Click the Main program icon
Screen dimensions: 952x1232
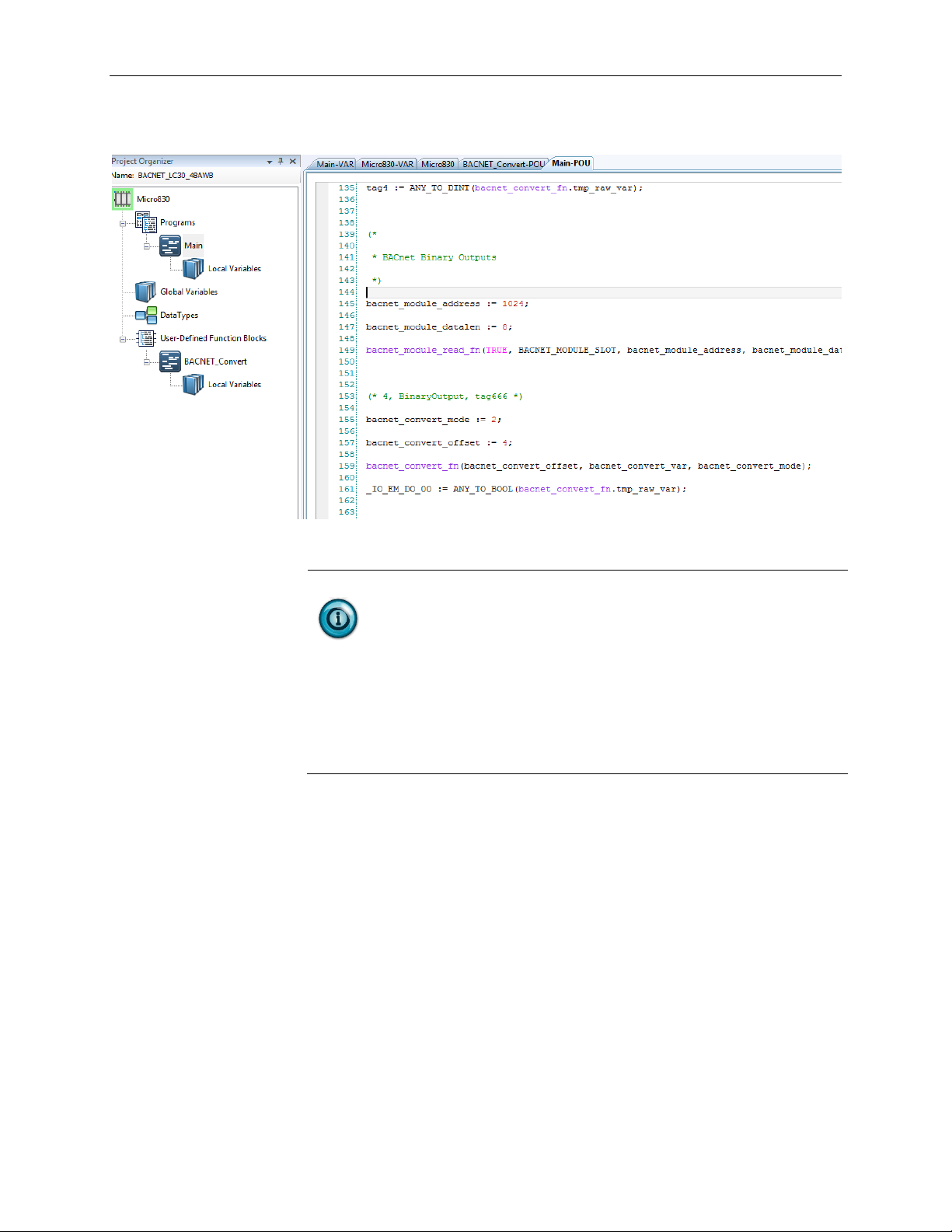point(170,246)
